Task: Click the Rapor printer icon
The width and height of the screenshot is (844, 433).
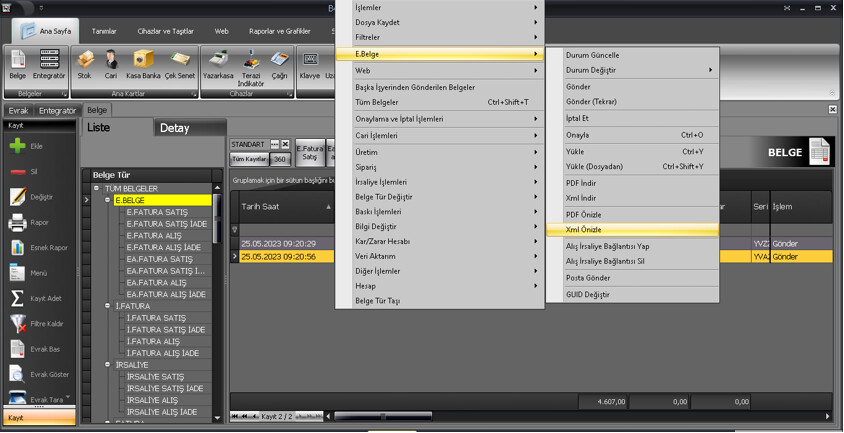Action: pos(18,222)
